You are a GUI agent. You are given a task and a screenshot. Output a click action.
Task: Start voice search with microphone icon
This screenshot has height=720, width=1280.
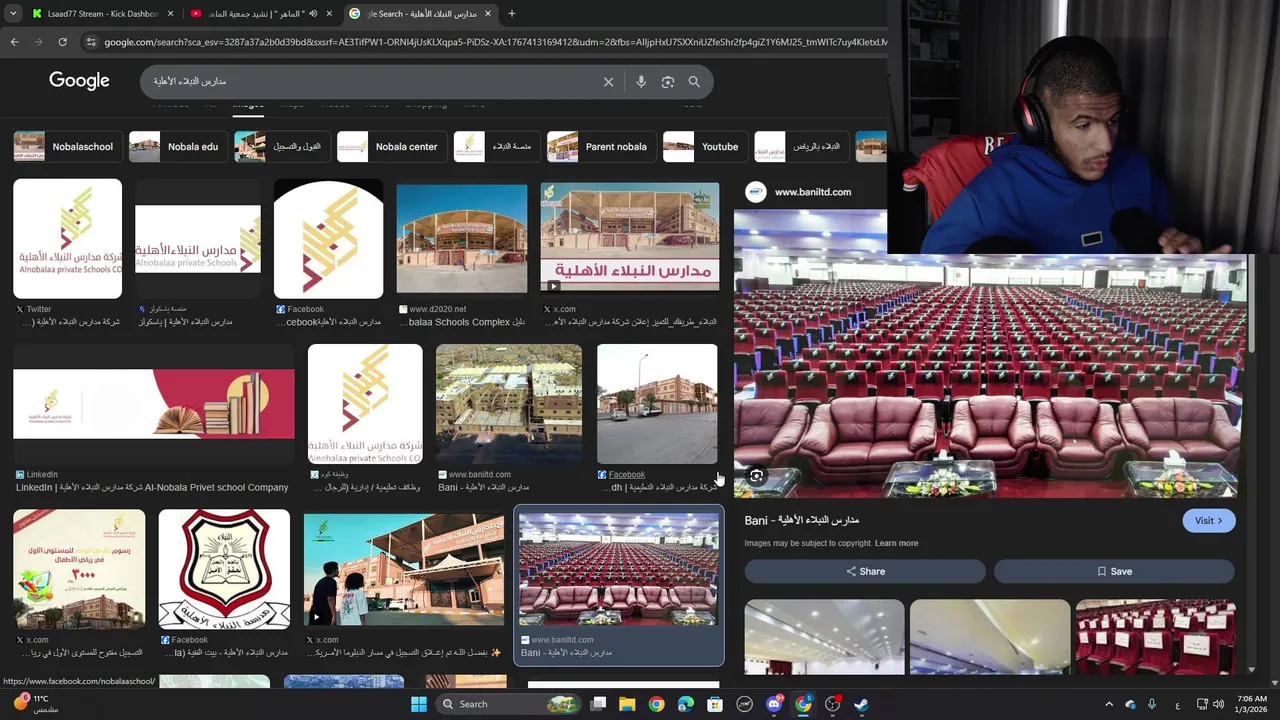(641, 82)
